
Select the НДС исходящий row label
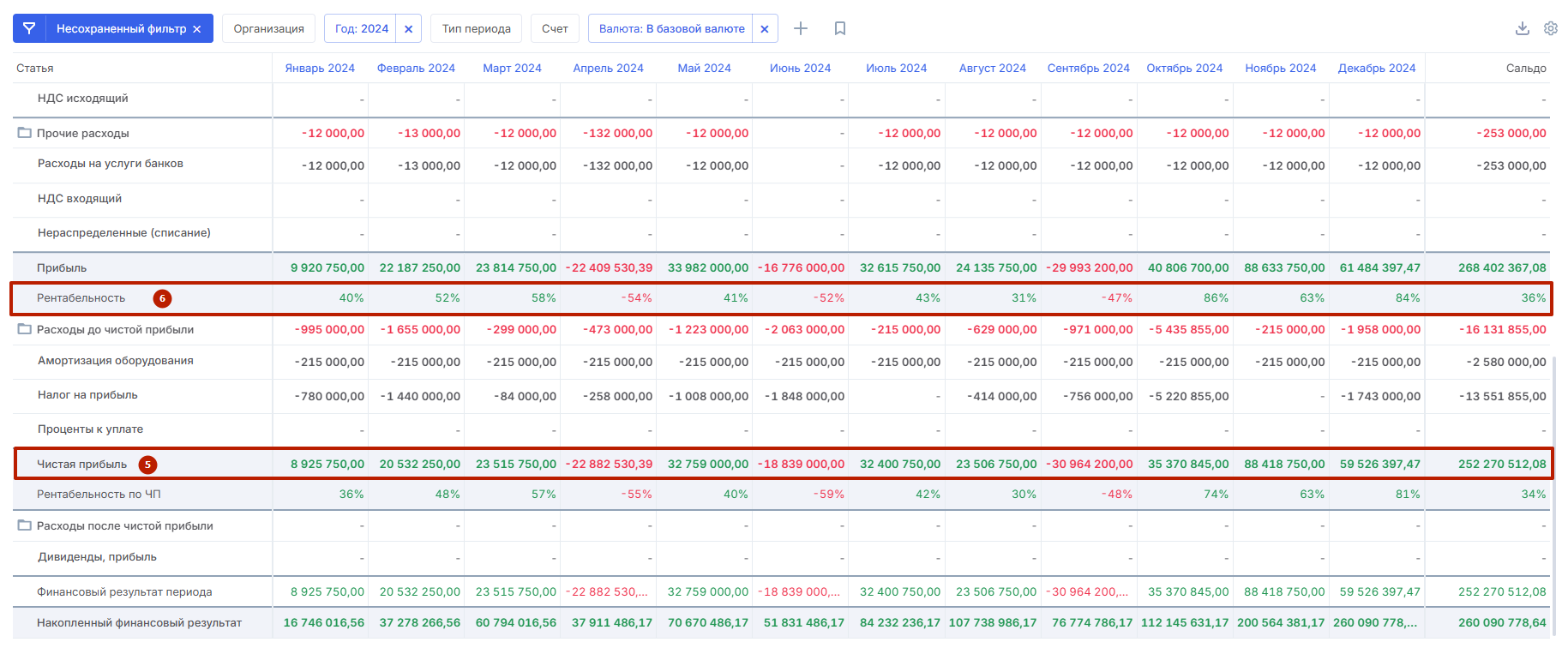tap(82, 99)
